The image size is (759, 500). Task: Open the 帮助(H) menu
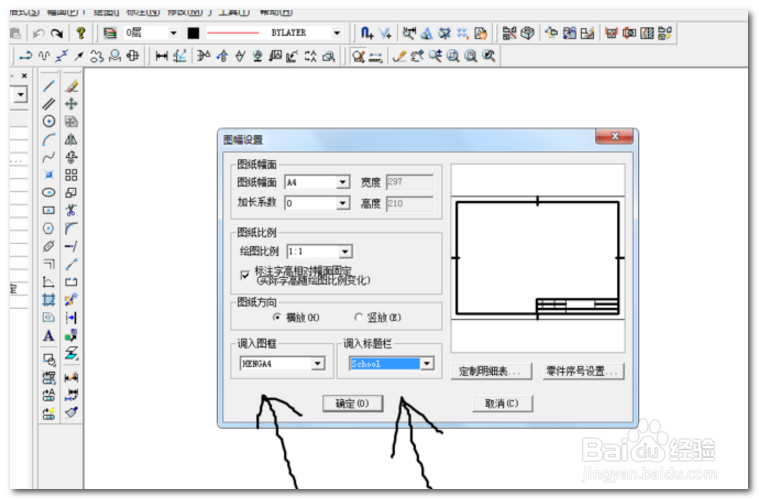click(276, 12)
